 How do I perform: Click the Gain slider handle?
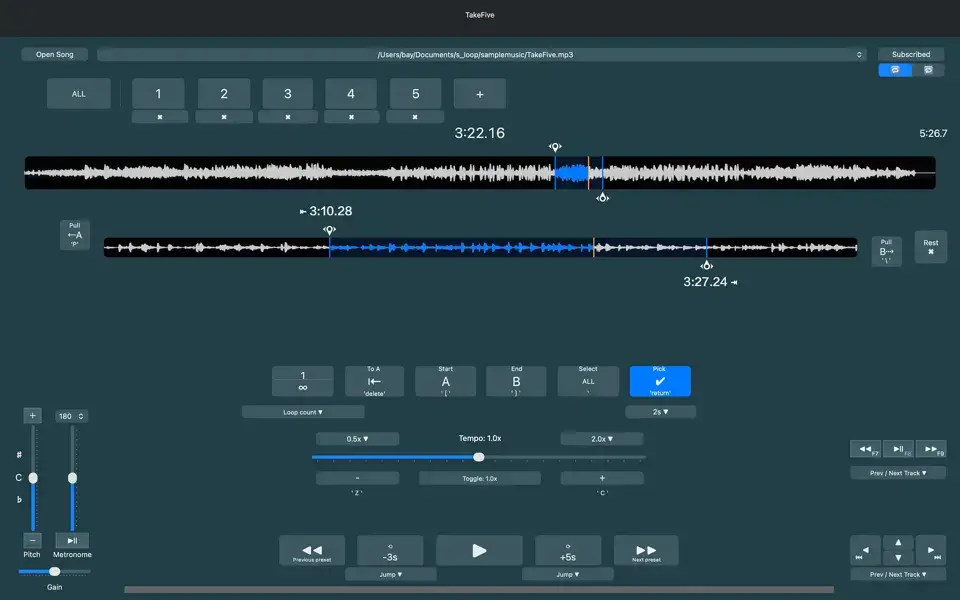pos(54,571)
